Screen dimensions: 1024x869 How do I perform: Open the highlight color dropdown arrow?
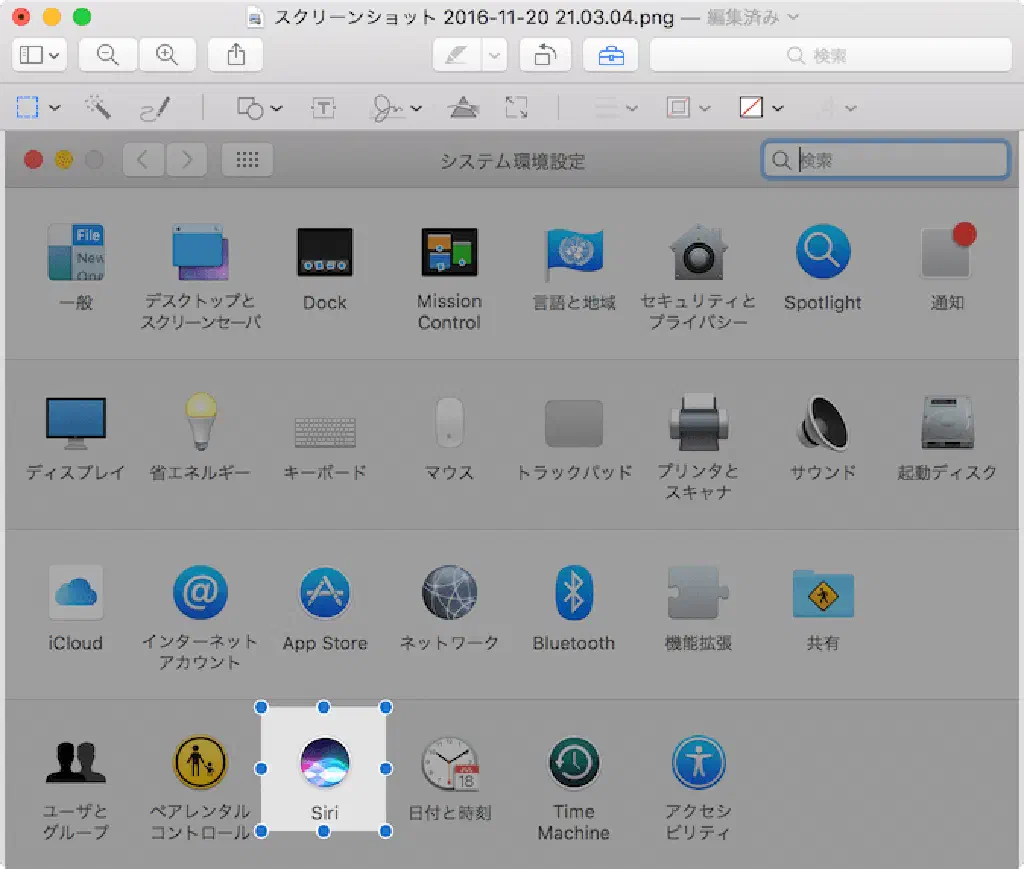[494, 56]
